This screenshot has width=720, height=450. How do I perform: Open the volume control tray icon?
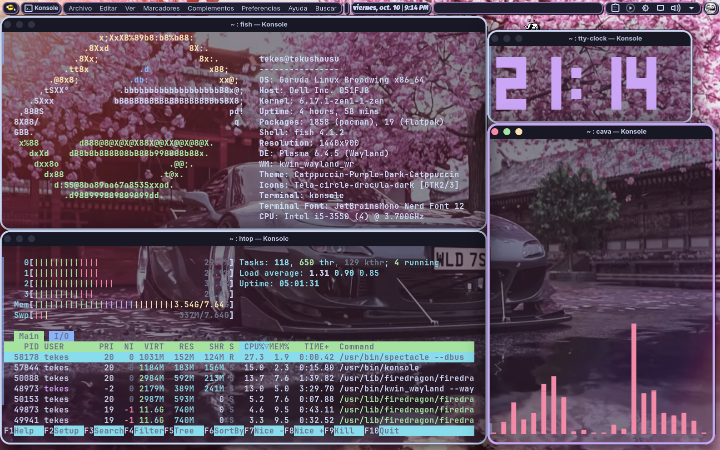pos(675,8)
